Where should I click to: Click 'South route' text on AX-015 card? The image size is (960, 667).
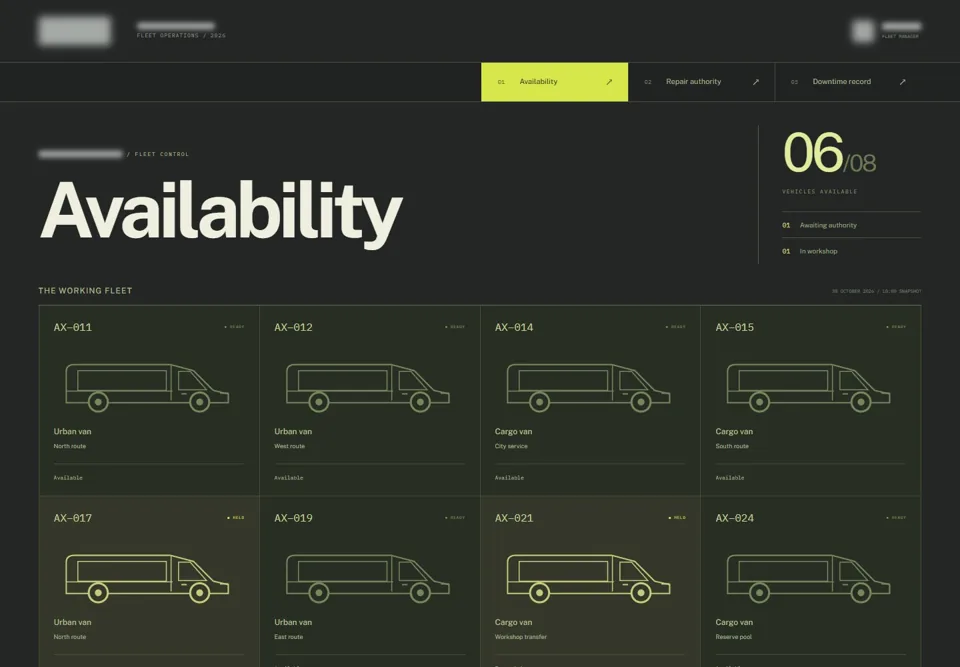pos(732,446)
